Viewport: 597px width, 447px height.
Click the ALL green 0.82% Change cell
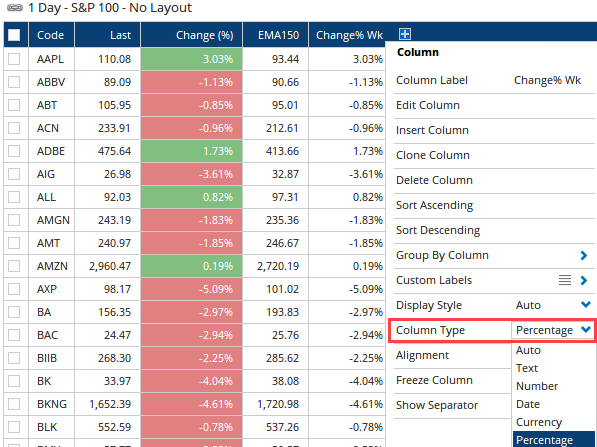coord(192,197)
